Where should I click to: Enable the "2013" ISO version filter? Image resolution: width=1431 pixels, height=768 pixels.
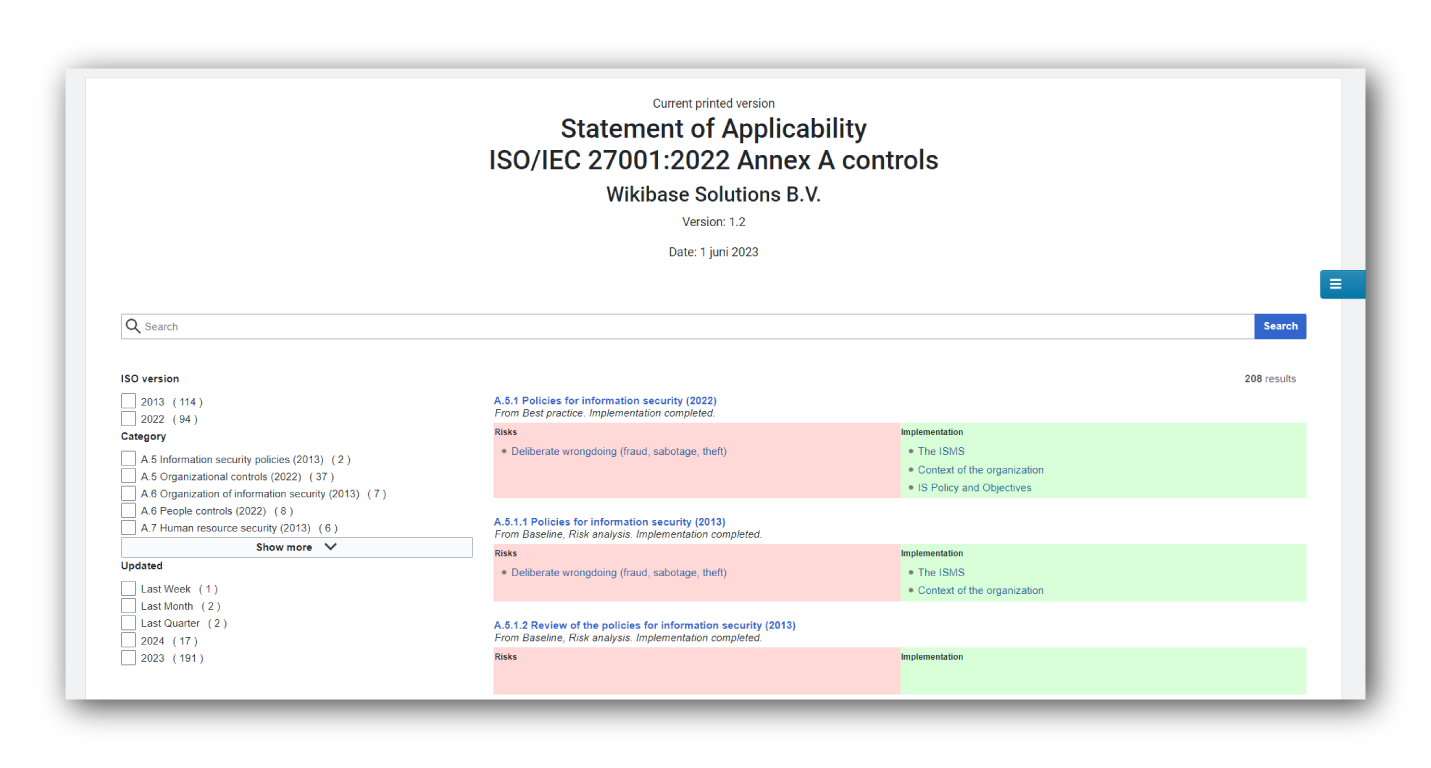128,401
